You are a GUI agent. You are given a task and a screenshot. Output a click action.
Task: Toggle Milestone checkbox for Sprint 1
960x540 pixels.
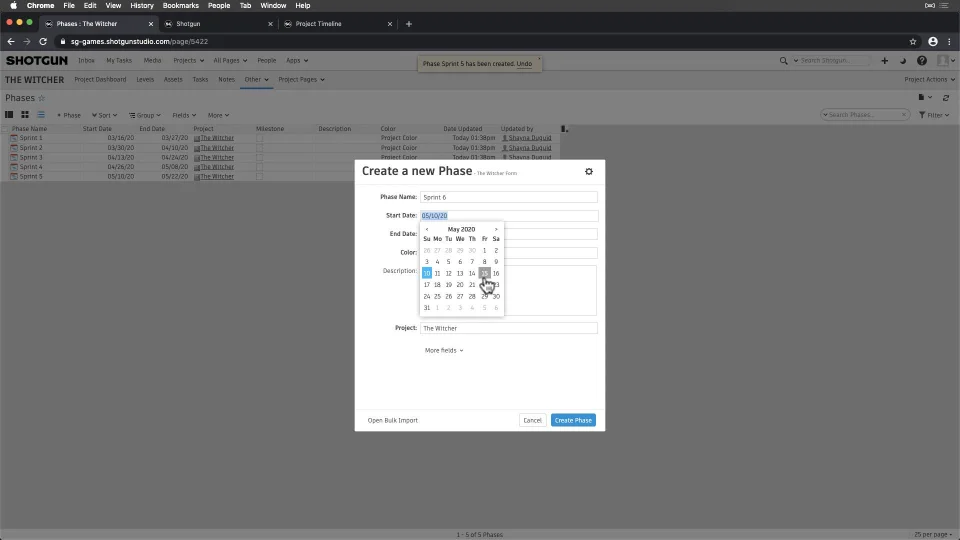pos(260,138)
